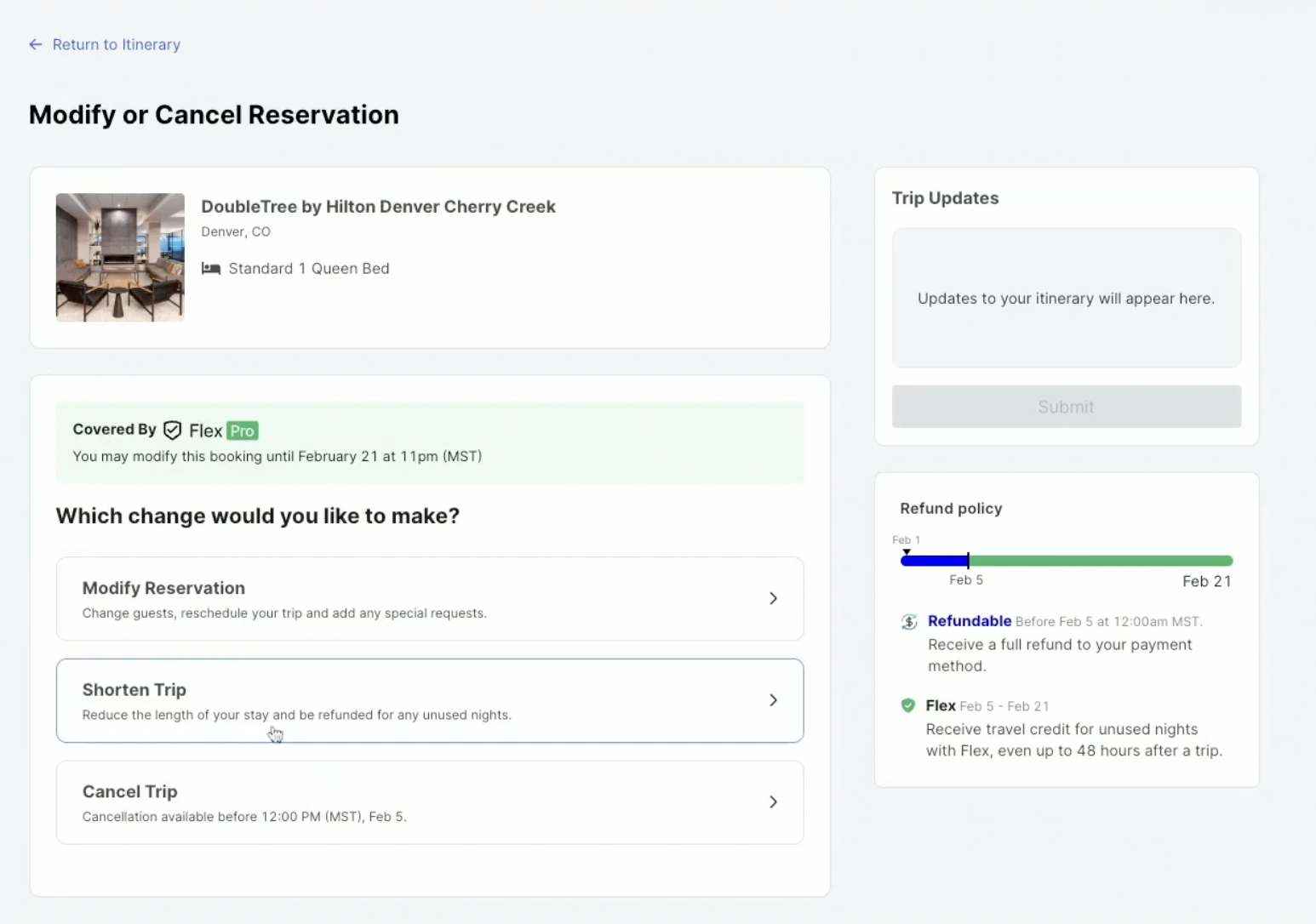Click the Feb 21 timeline end label

point(1207,581)
